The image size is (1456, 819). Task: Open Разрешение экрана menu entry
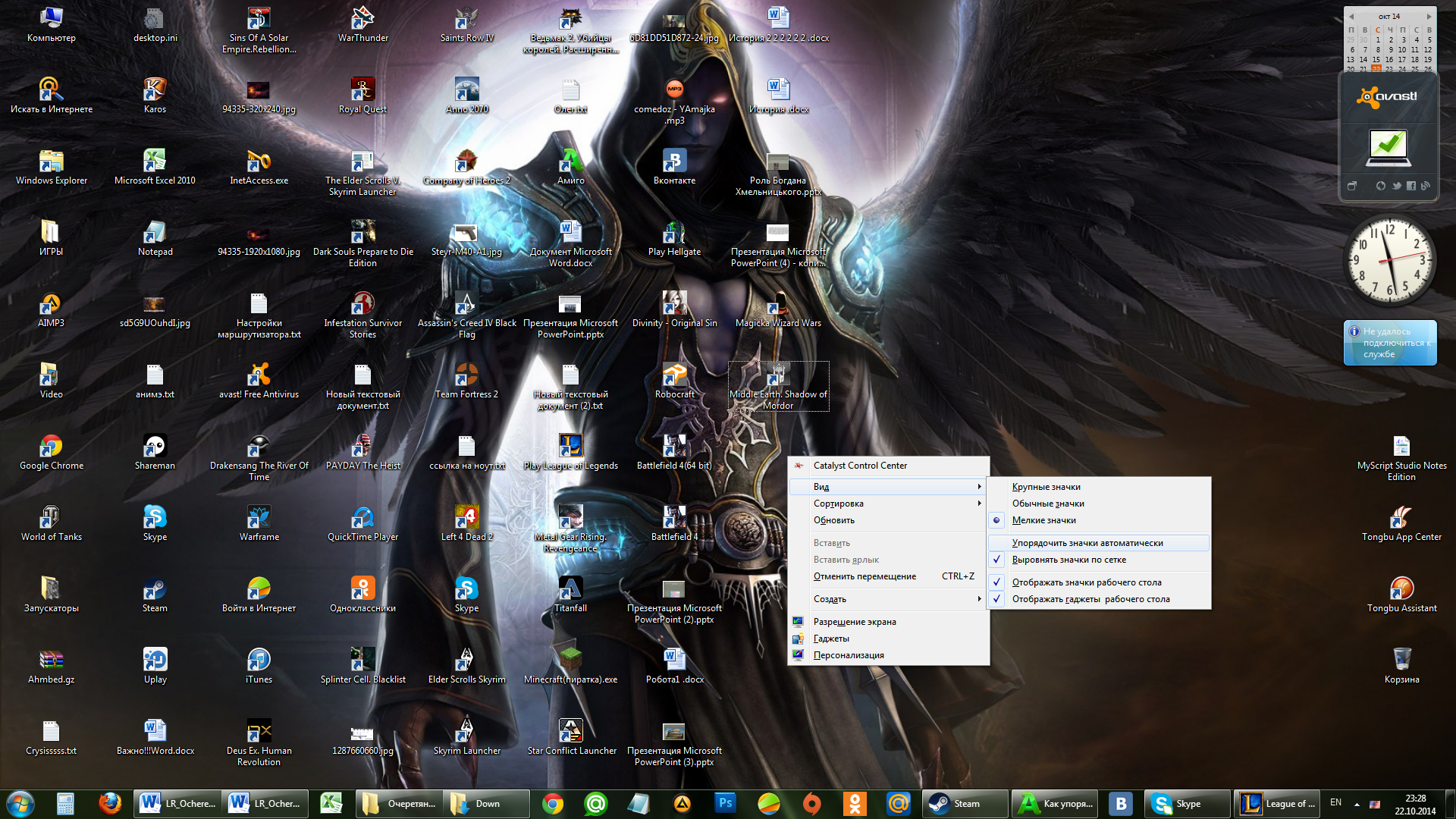[888, 622]
